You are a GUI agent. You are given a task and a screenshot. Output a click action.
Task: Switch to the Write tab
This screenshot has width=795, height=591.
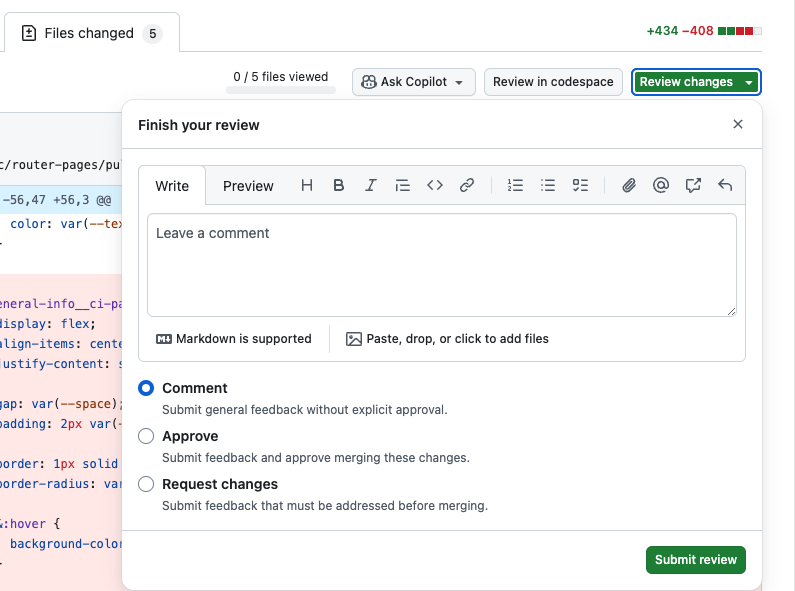(172, 186)
